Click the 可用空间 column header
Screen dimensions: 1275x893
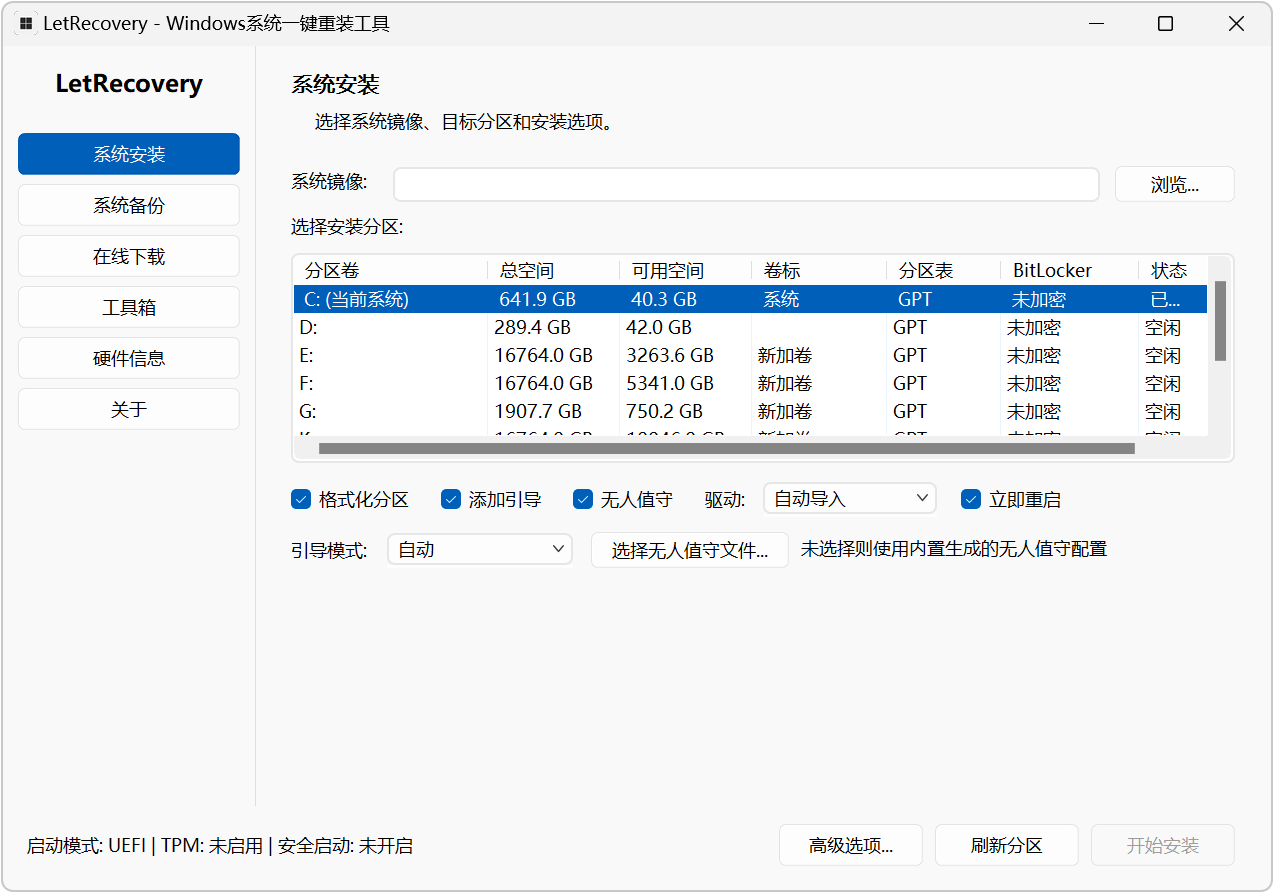[685, 271]
